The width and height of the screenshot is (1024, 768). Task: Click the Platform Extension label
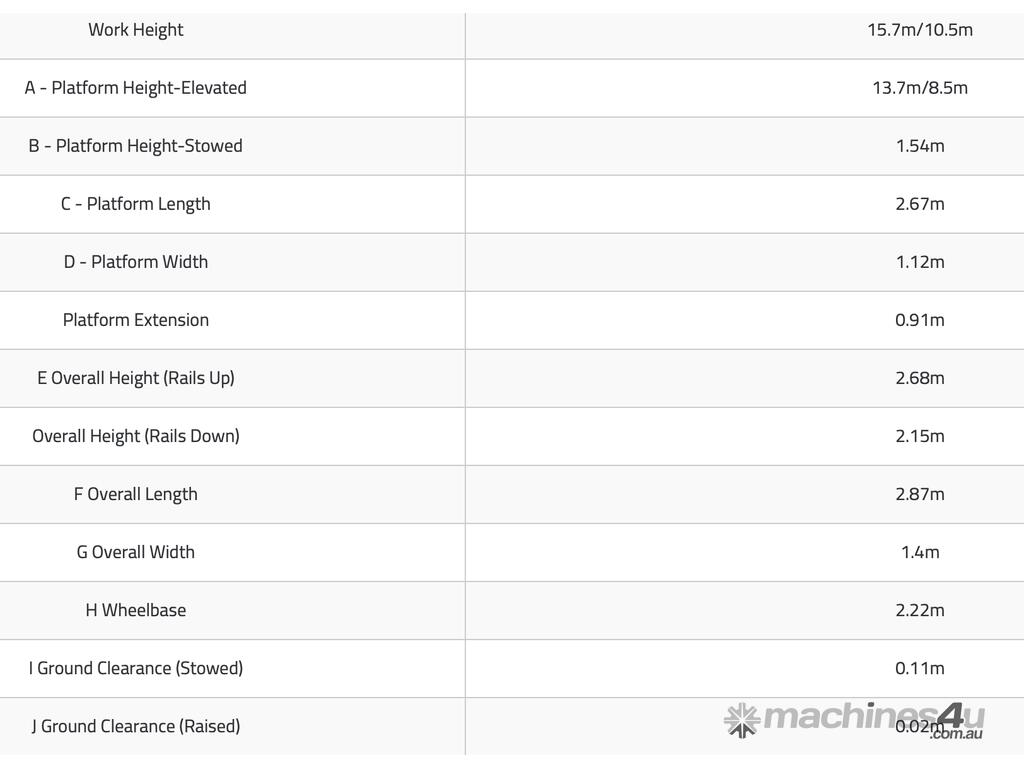point(136,319)
